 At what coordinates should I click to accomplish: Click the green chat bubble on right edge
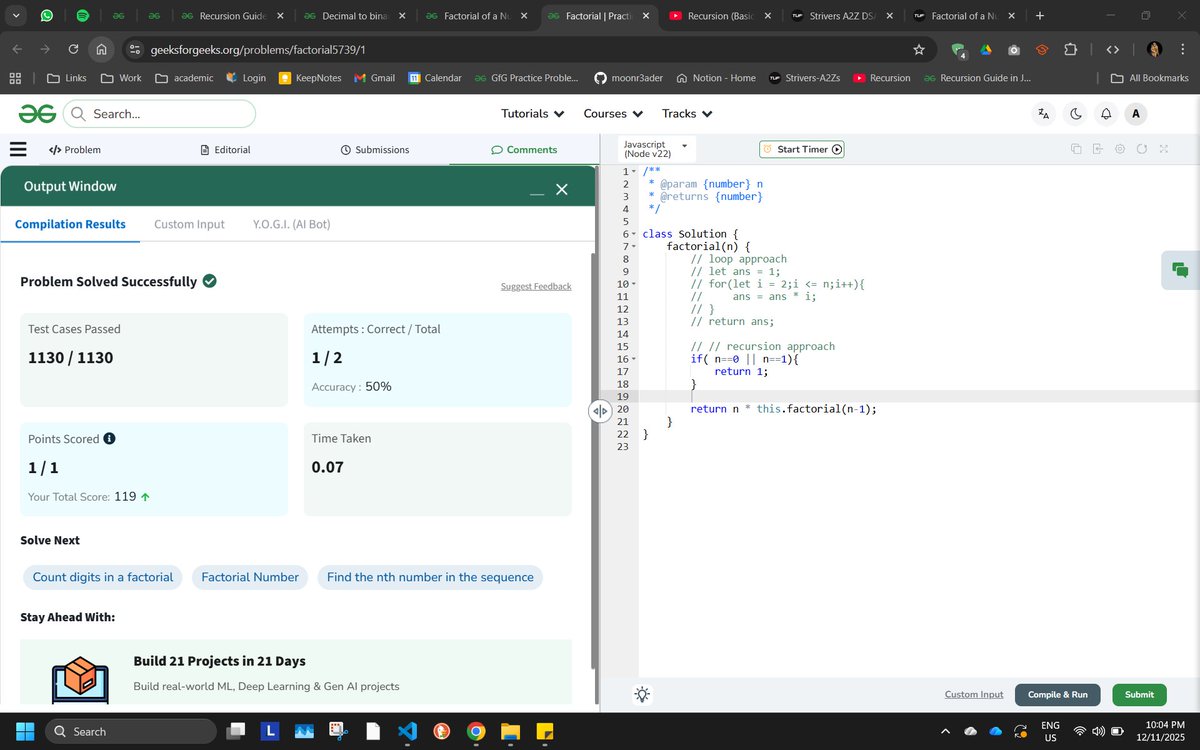tap(1180, 270)
